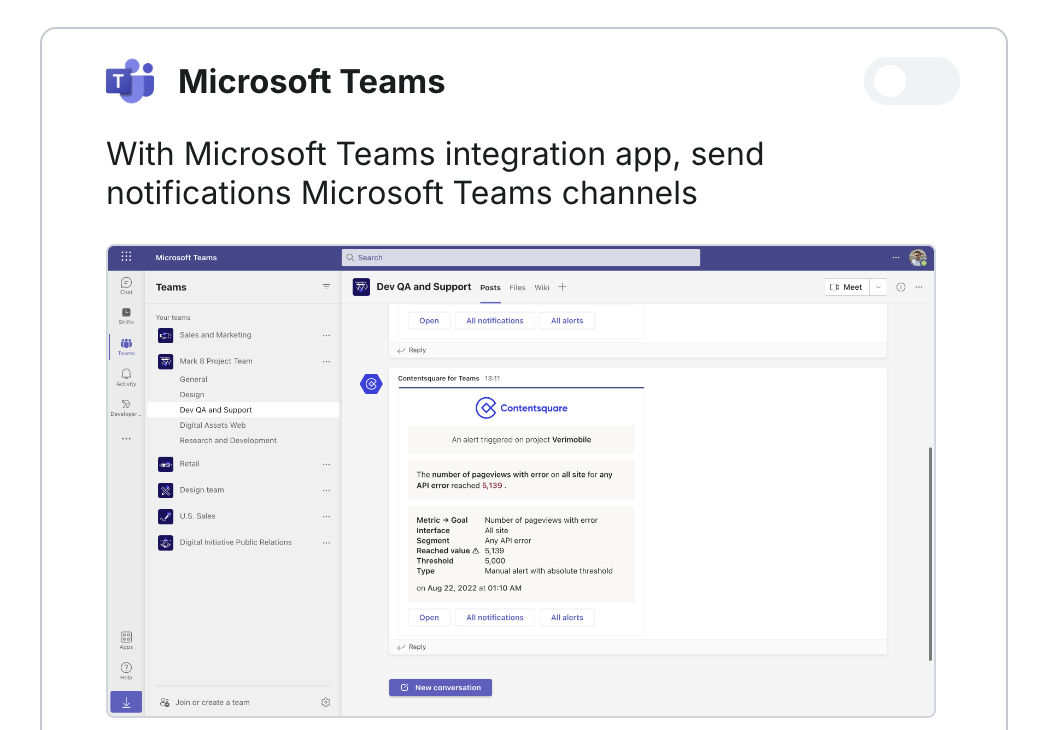1052x730 pixels.
Task: Open more channel options next to info icon
Action: point(919,287)
